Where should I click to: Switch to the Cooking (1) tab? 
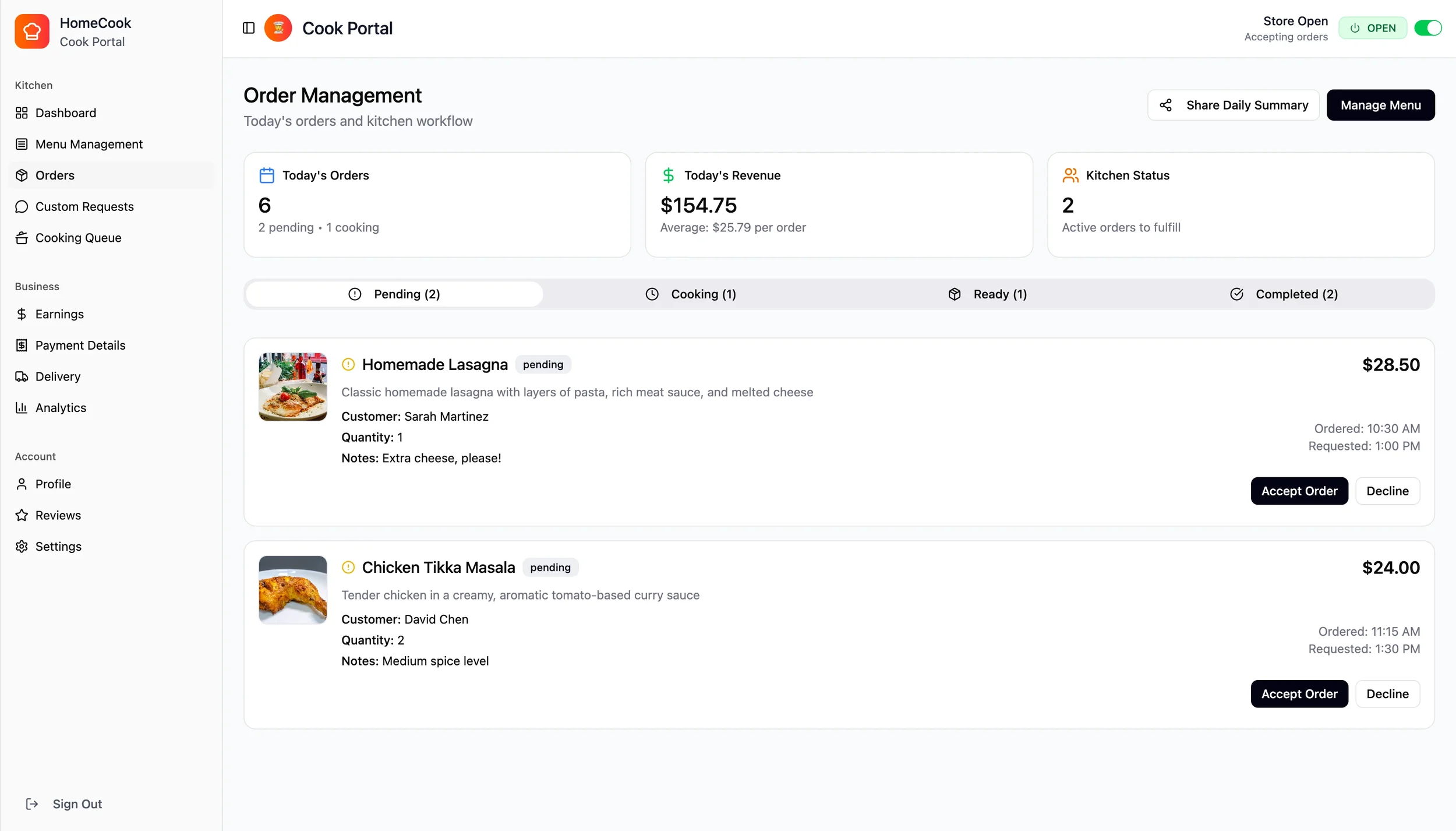tap(691, 294)
